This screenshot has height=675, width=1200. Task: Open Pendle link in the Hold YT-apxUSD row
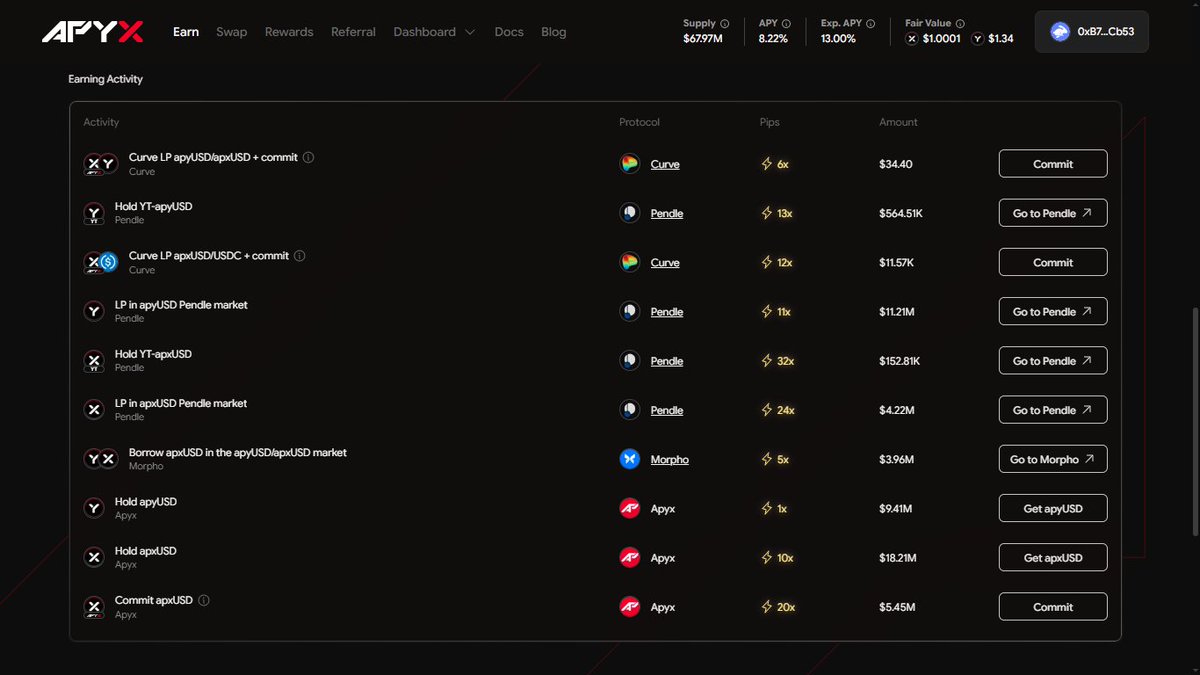pos(667,361)
